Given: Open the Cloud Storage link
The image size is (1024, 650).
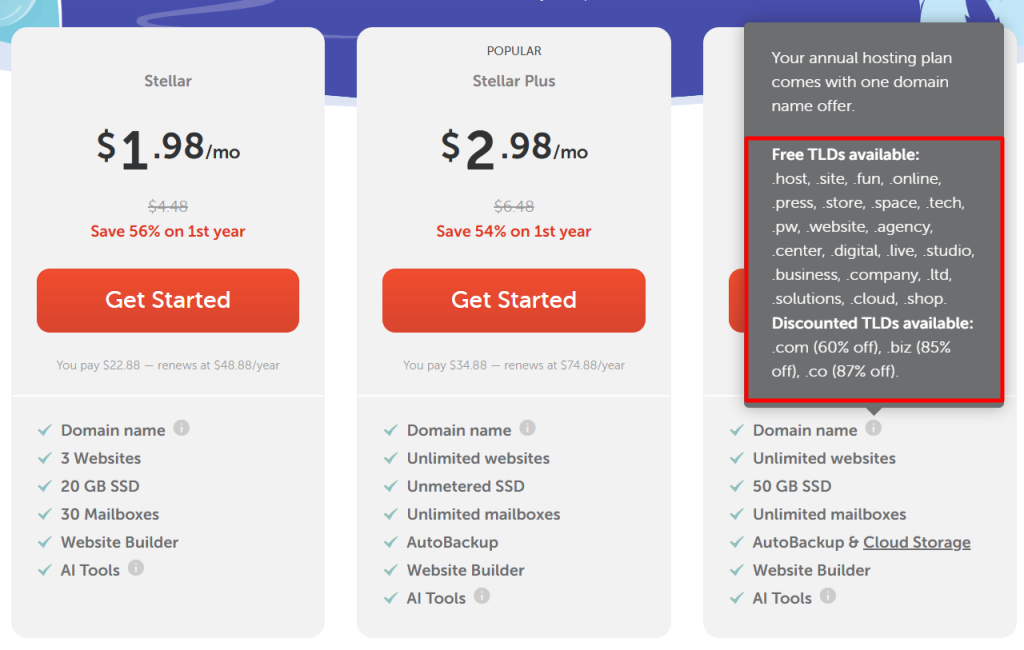Looking at the screenshot, I should click(917, 542).
